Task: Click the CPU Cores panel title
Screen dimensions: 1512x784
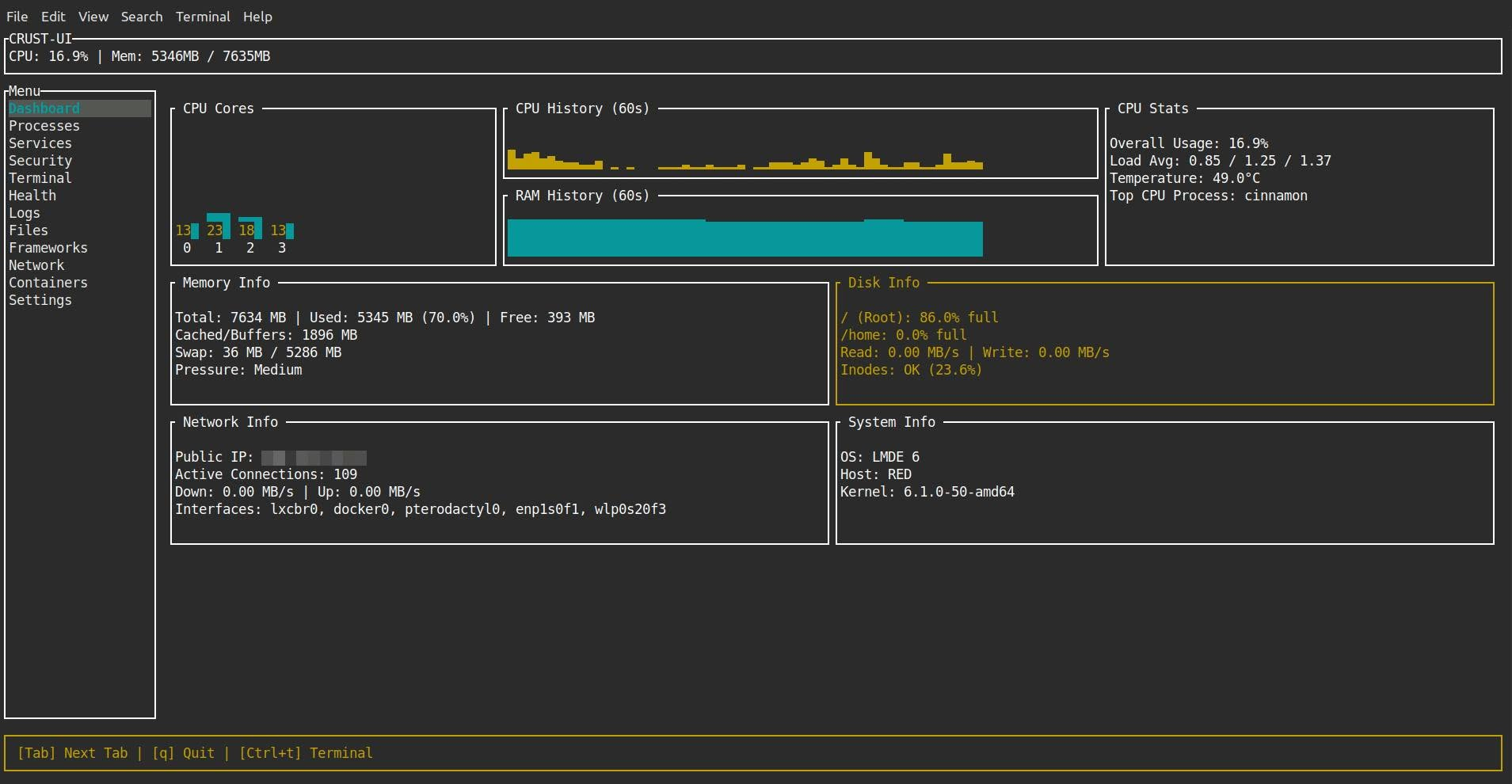Action: [219, 108]
